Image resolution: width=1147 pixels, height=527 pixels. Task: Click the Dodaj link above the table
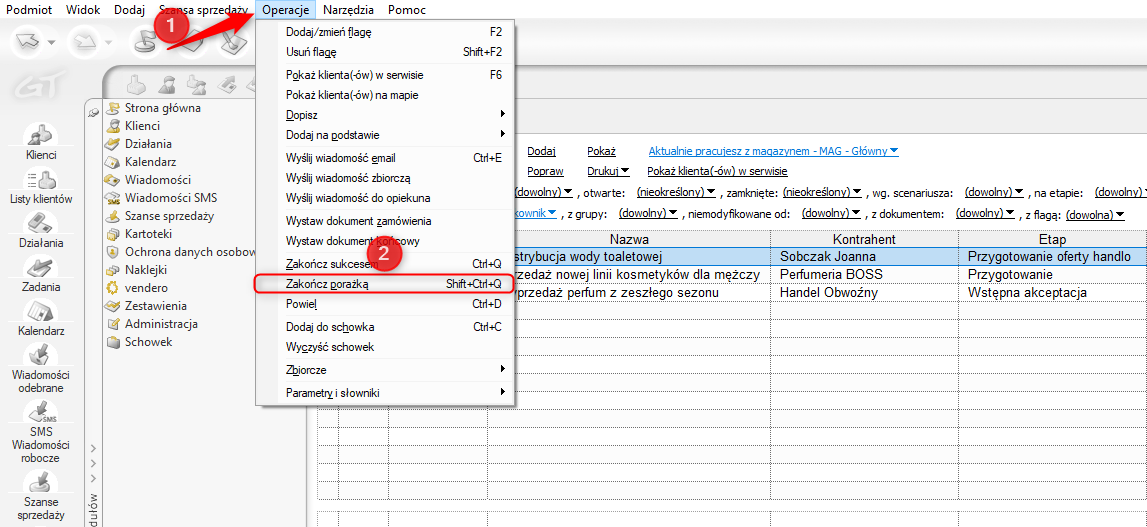pos(541,151)
